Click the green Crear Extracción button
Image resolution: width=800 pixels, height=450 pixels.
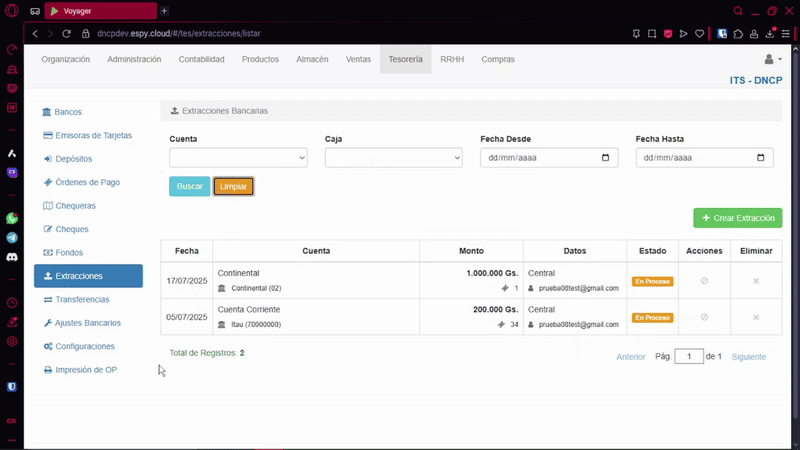[738, 218]
